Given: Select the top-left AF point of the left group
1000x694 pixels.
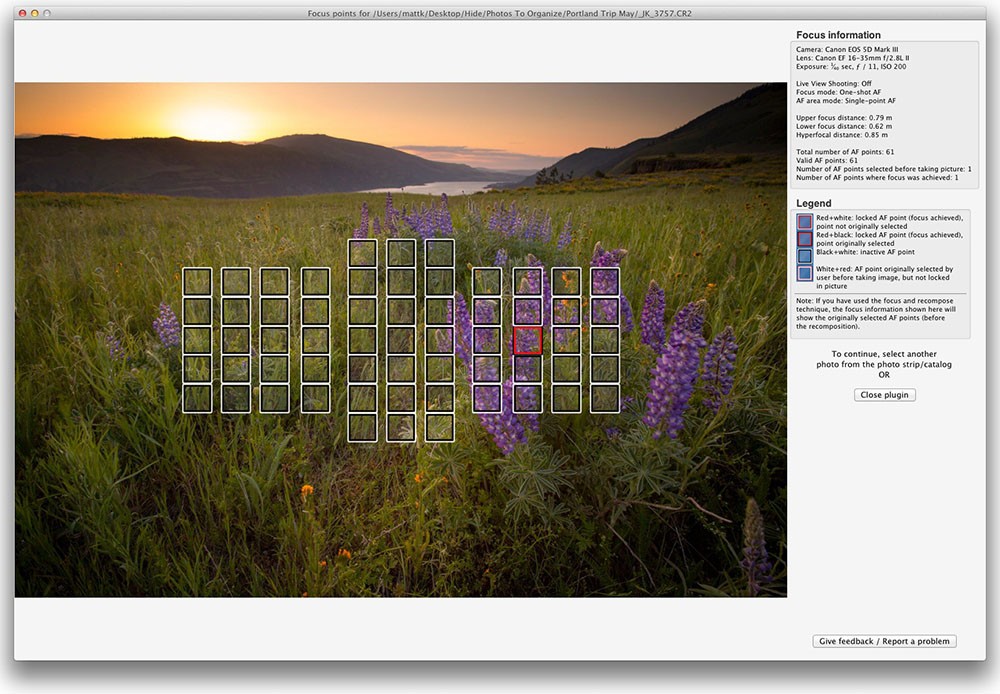Looking at the screenshot, I should point(197,282).
